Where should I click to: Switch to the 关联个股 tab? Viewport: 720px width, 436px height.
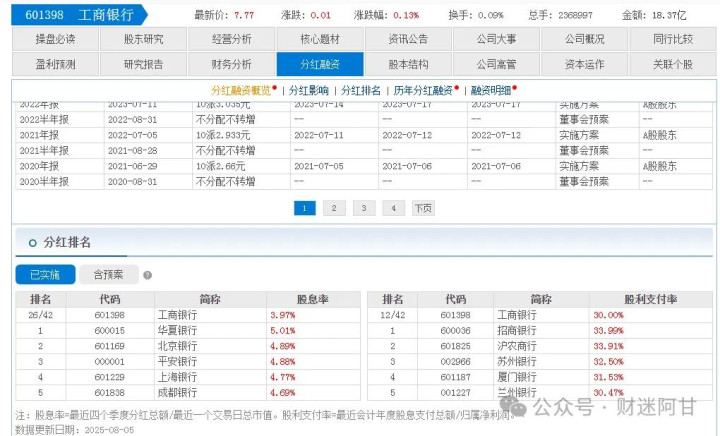coord(673,64)
